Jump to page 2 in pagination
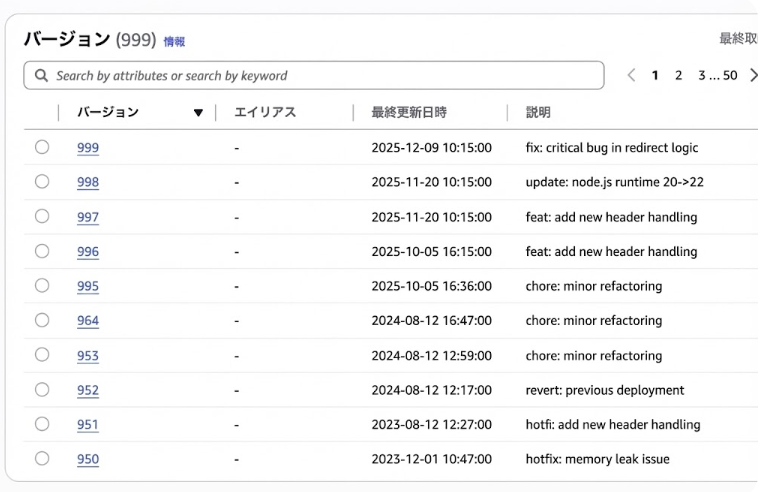 (678, 76)
